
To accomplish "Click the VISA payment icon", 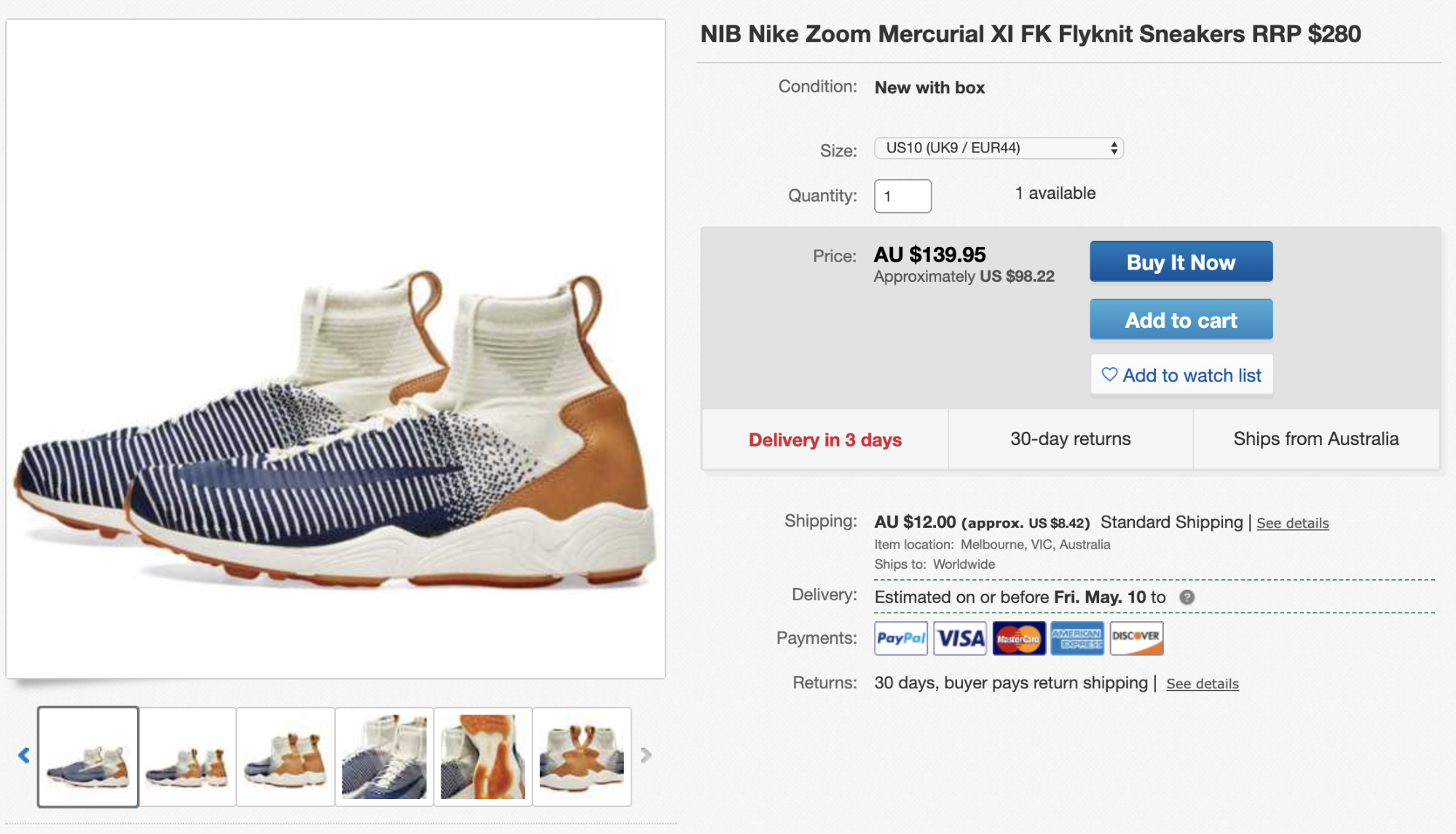I will [x=960, y=638].
